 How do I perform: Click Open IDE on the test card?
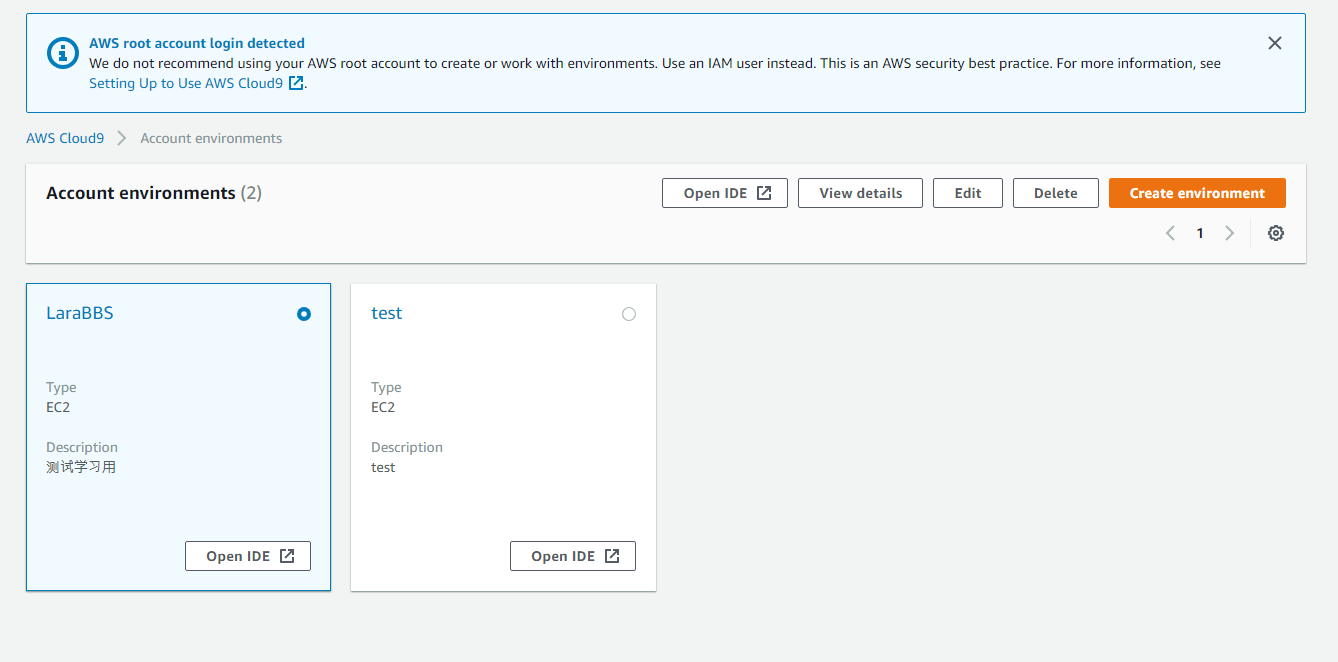[573, 556]
